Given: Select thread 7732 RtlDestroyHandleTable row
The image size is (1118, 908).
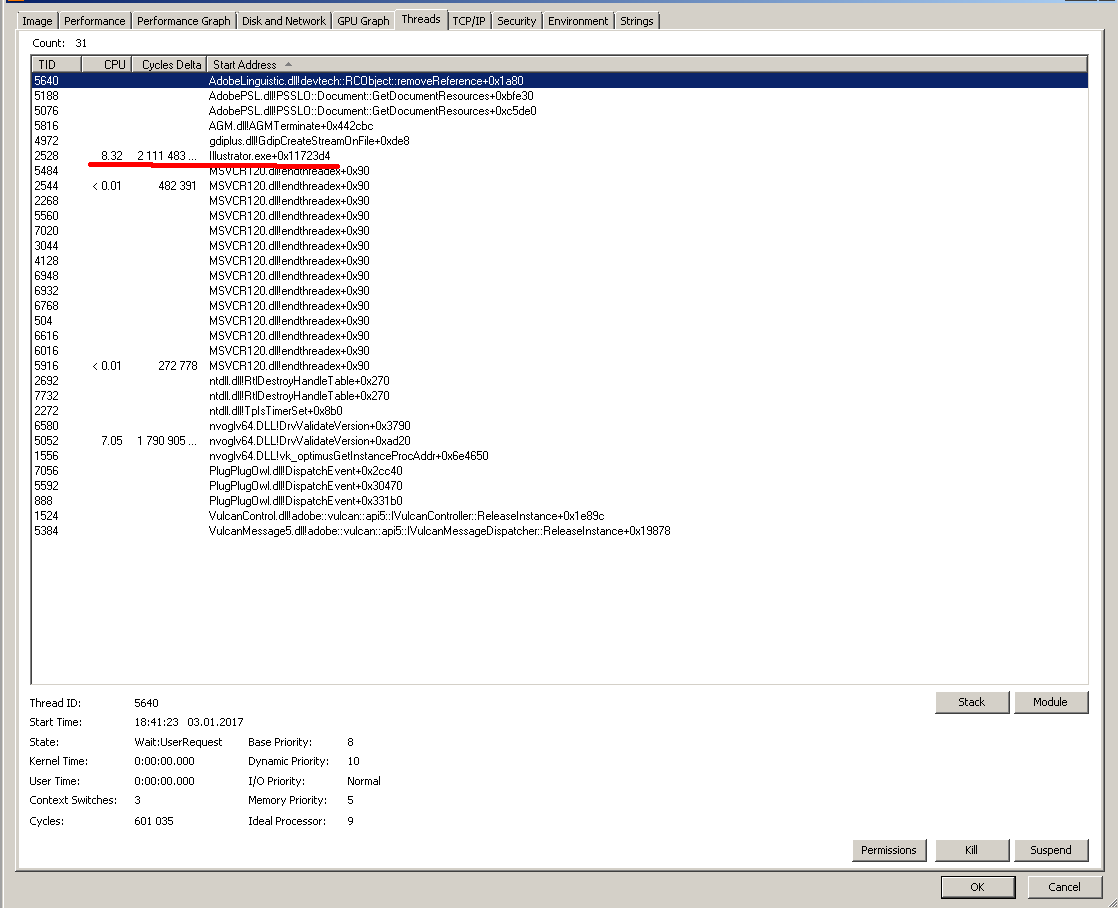Looking at the screenshot, I should [x=560, y=395].
